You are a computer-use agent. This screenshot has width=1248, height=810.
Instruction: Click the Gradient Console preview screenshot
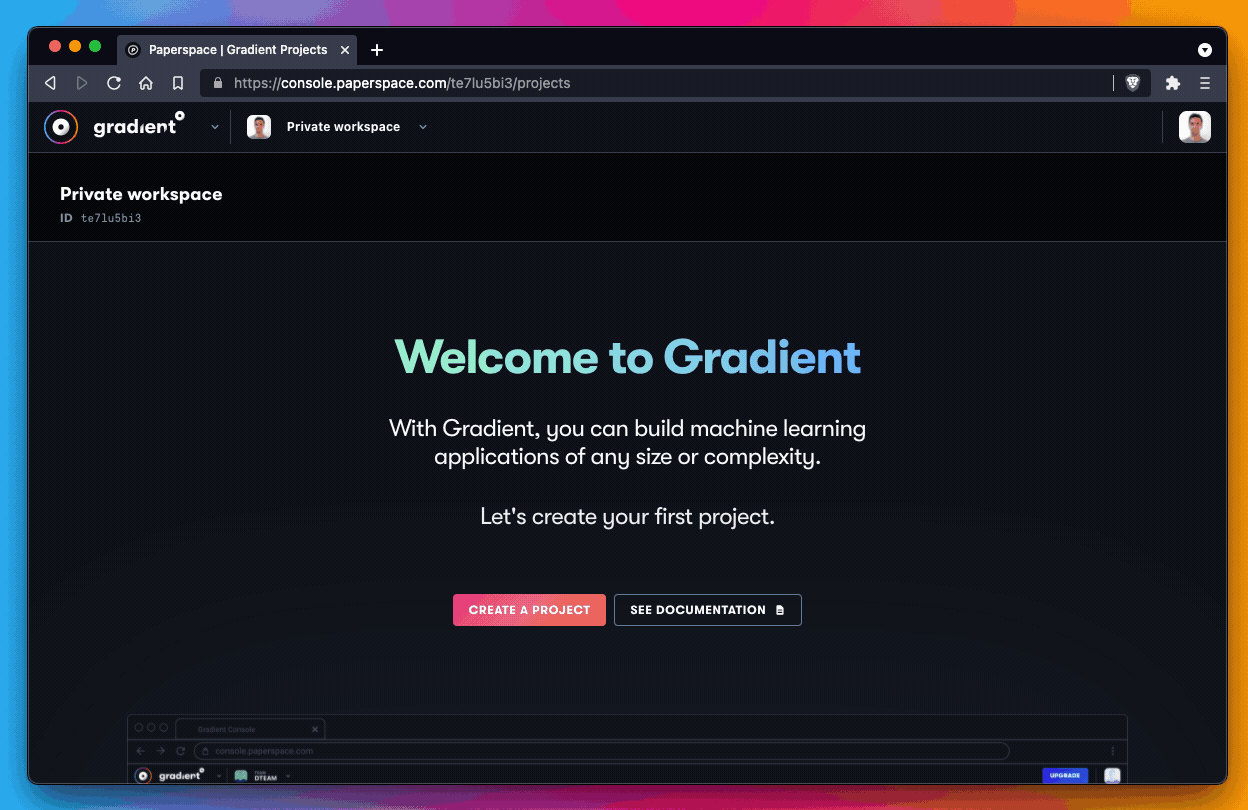pos(628,749)
